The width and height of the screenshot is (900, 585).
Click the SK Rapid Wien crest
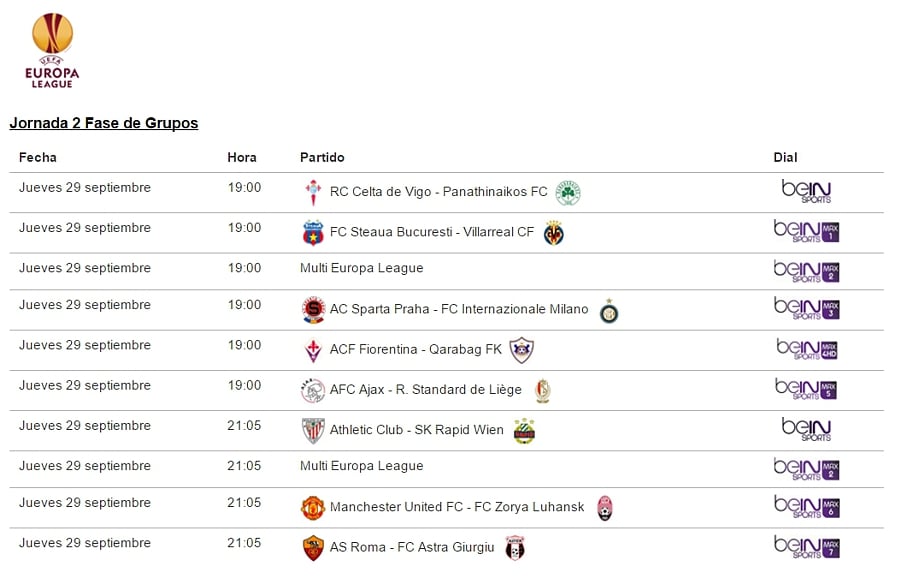524,431
